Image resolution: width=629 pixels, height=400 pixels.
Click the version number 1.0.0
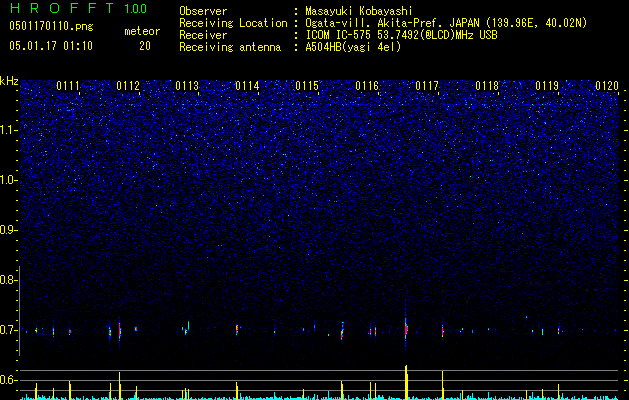136,8
